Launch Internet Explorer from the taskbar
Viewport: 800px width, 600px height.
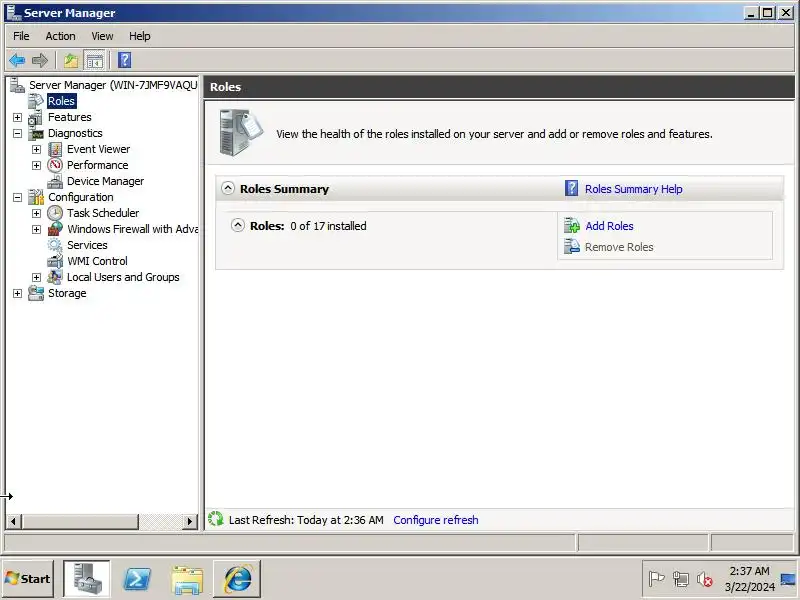pyautogui.click(x=237, y=579)
